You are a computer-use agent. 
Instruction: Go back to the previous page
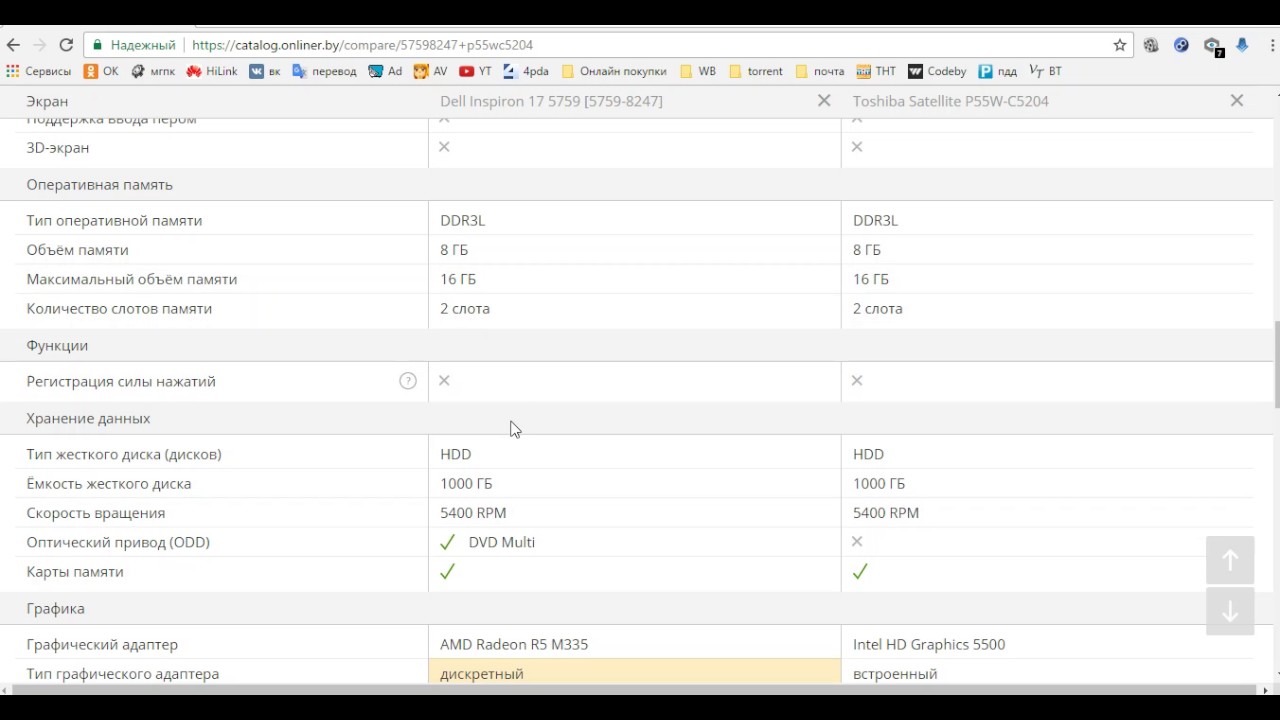pos(13,45)
